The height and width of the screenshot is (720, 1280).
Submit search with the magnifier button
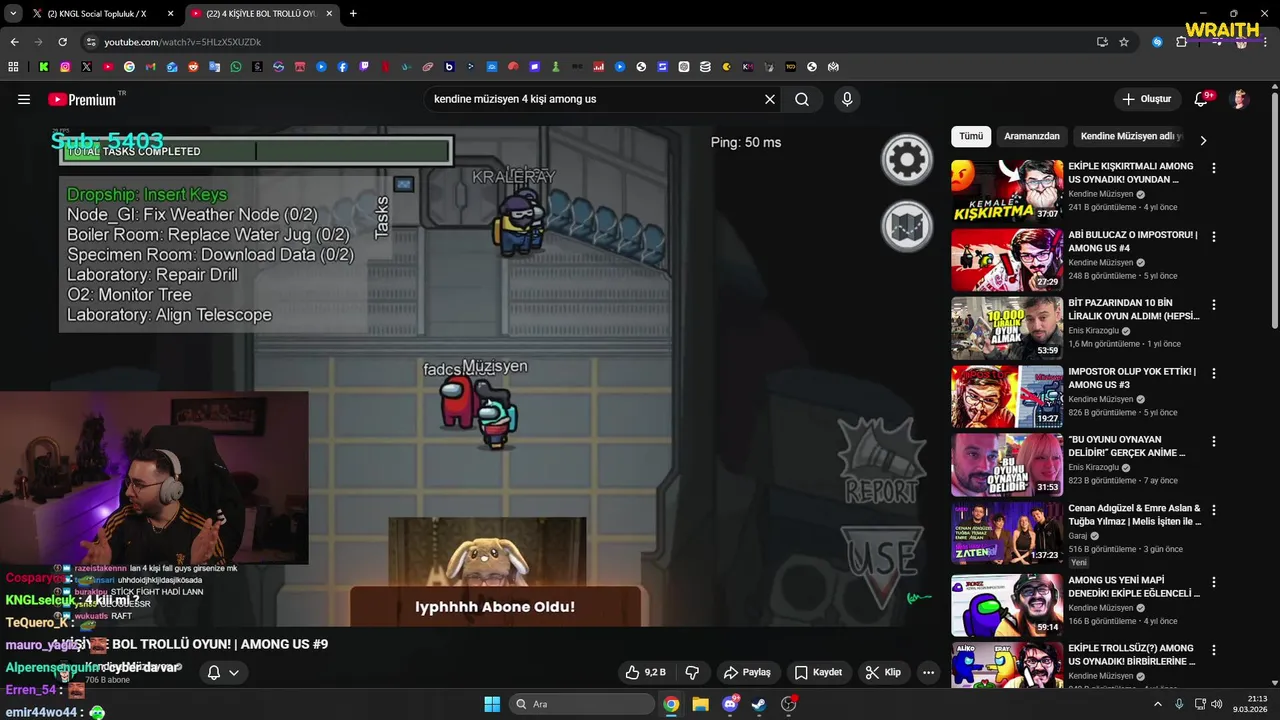tap(802, 99)
